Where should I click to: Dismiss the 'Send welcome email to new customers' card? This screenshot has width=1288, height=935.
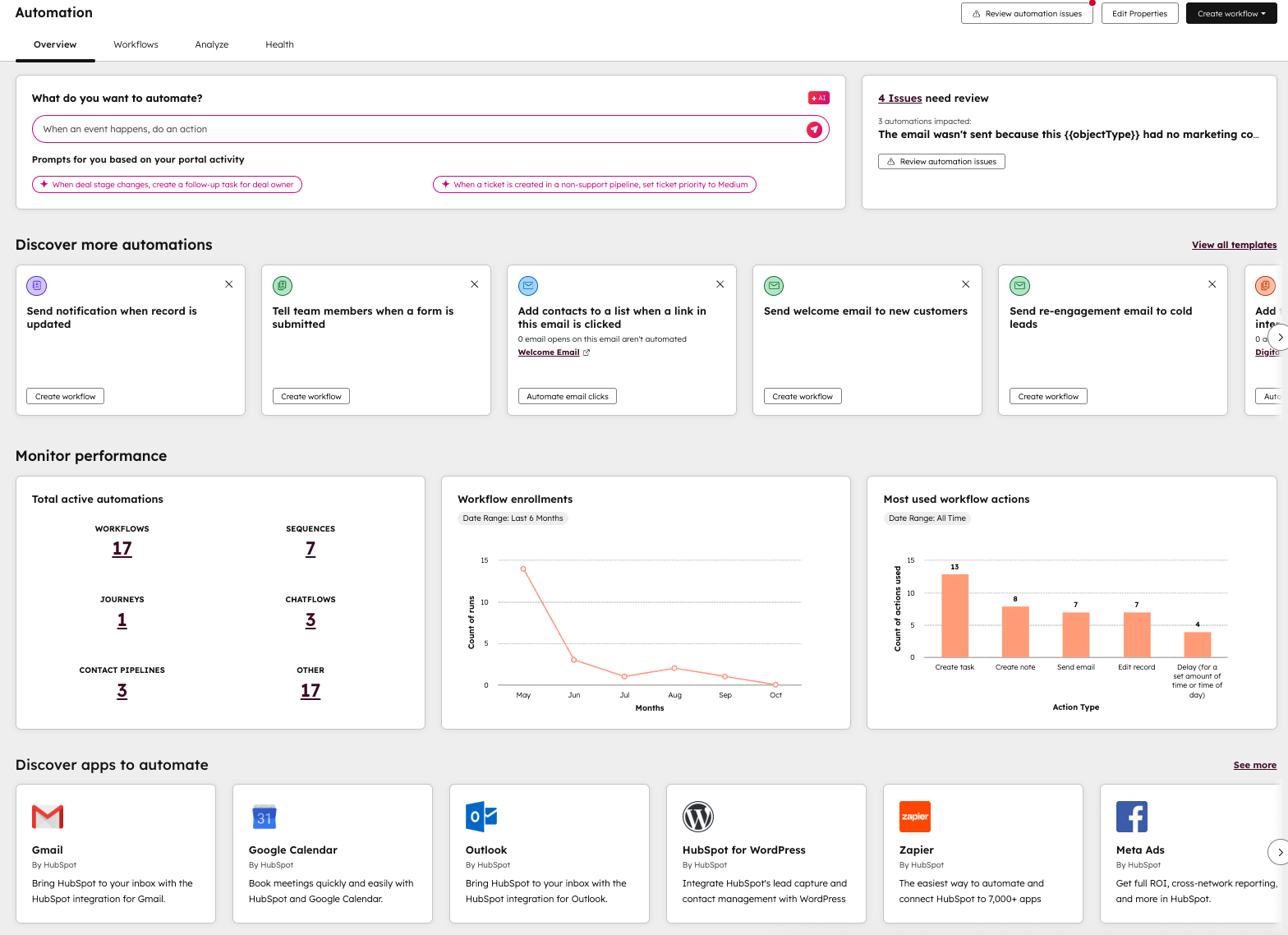click(x=966, y=284)
